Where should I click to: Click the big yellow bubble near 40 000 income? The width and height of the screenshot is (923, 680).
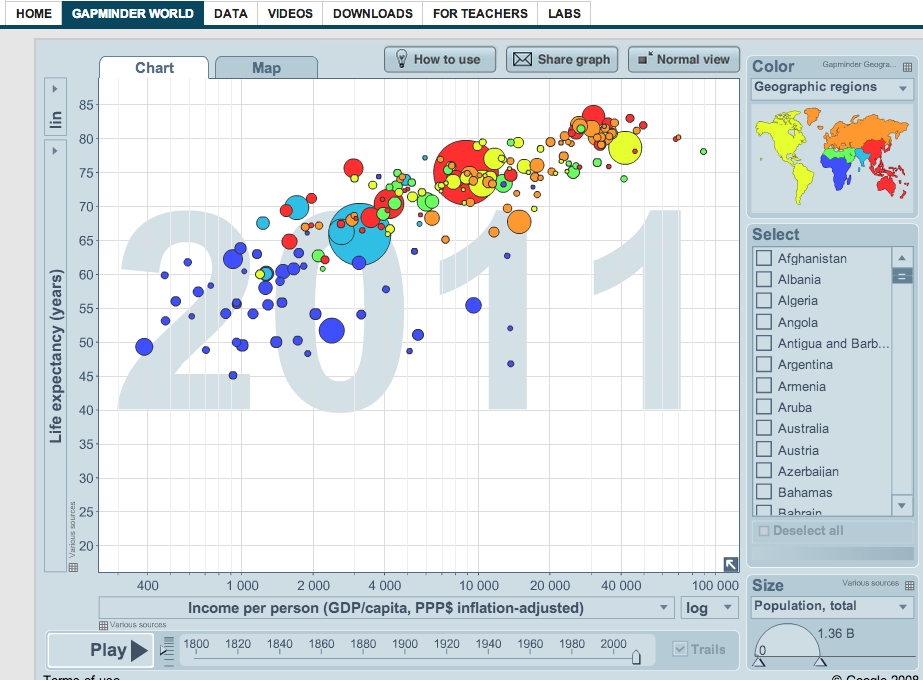[x=625, y=147]
